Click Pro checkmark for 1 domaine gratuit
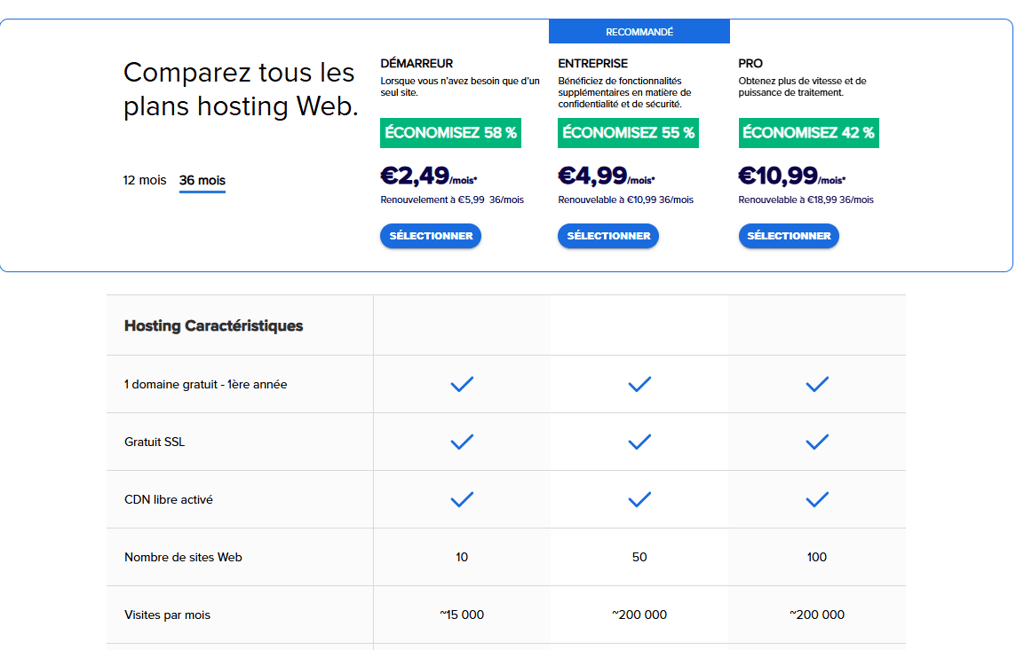 coord(817,384)
